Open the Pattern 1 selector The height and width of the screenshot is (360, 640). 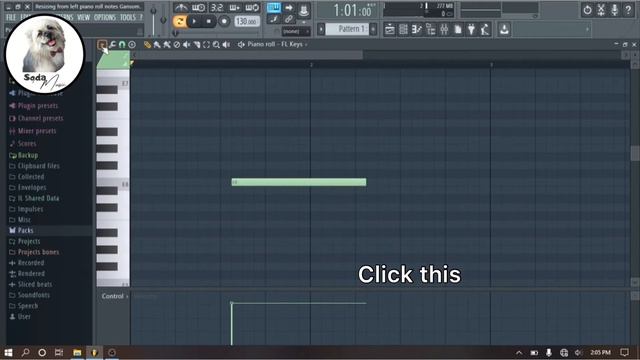click(x=348, y=29)
